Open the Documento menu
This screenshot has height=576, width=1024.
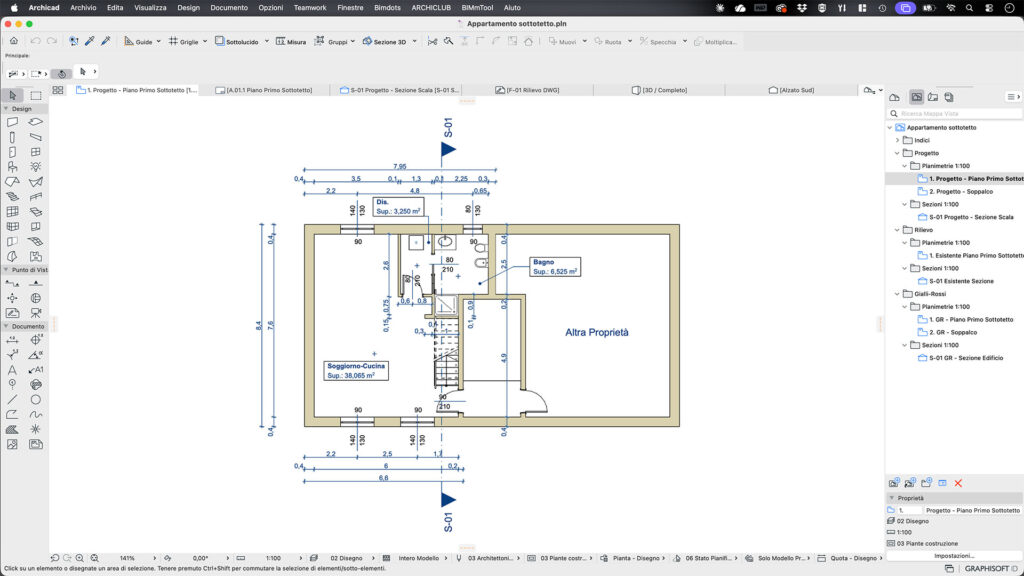coord(229,8)
